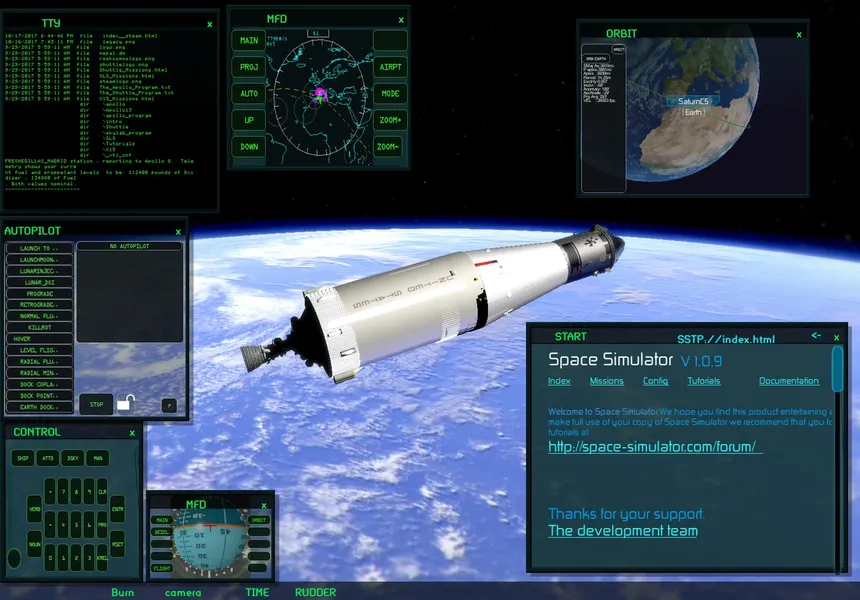Click ZOOM- on the top MFD

389,146
